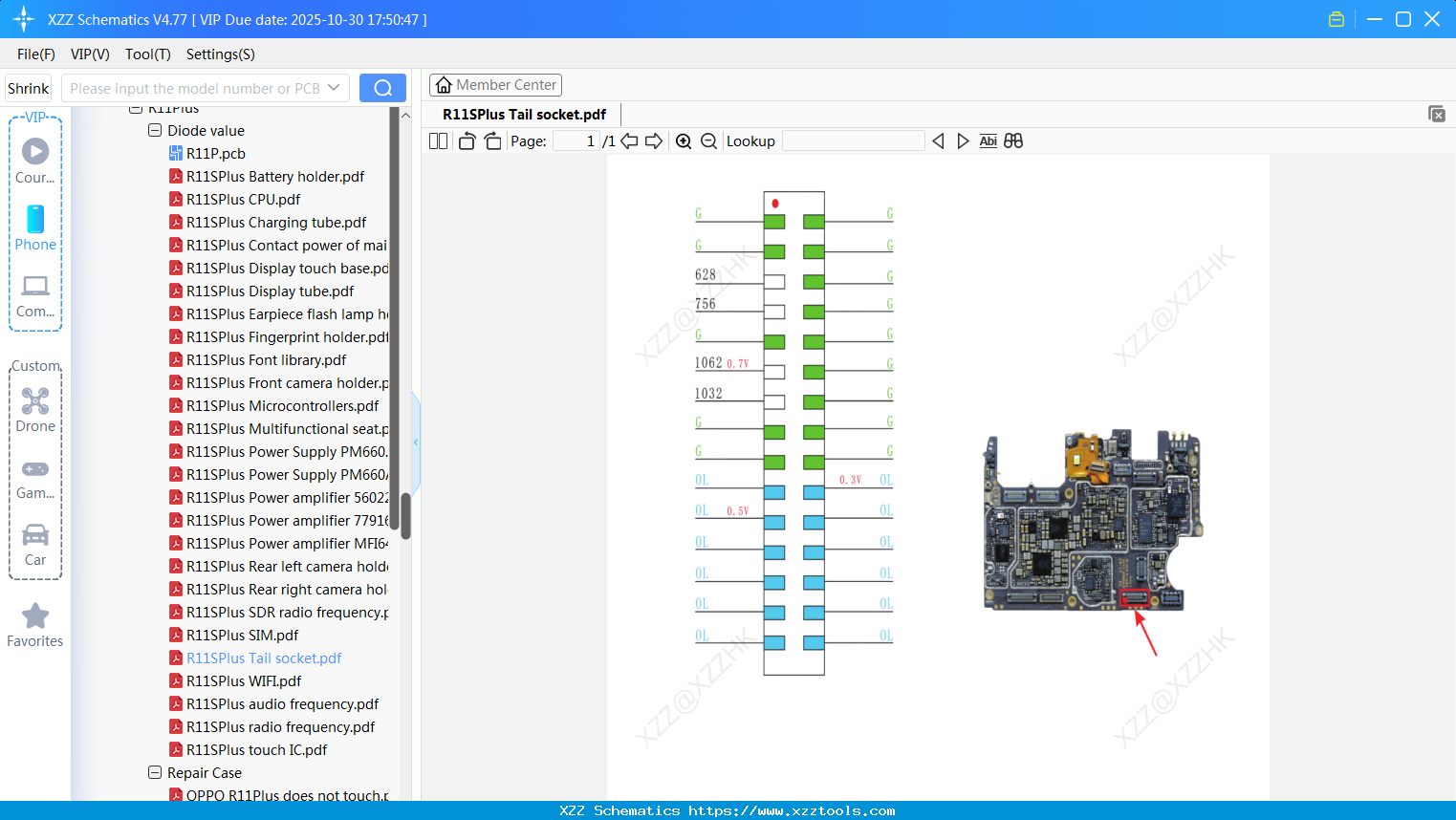1456x820 pixels.
Task: Open the Settings(S) menu
Action: click(x=220, y=54)
